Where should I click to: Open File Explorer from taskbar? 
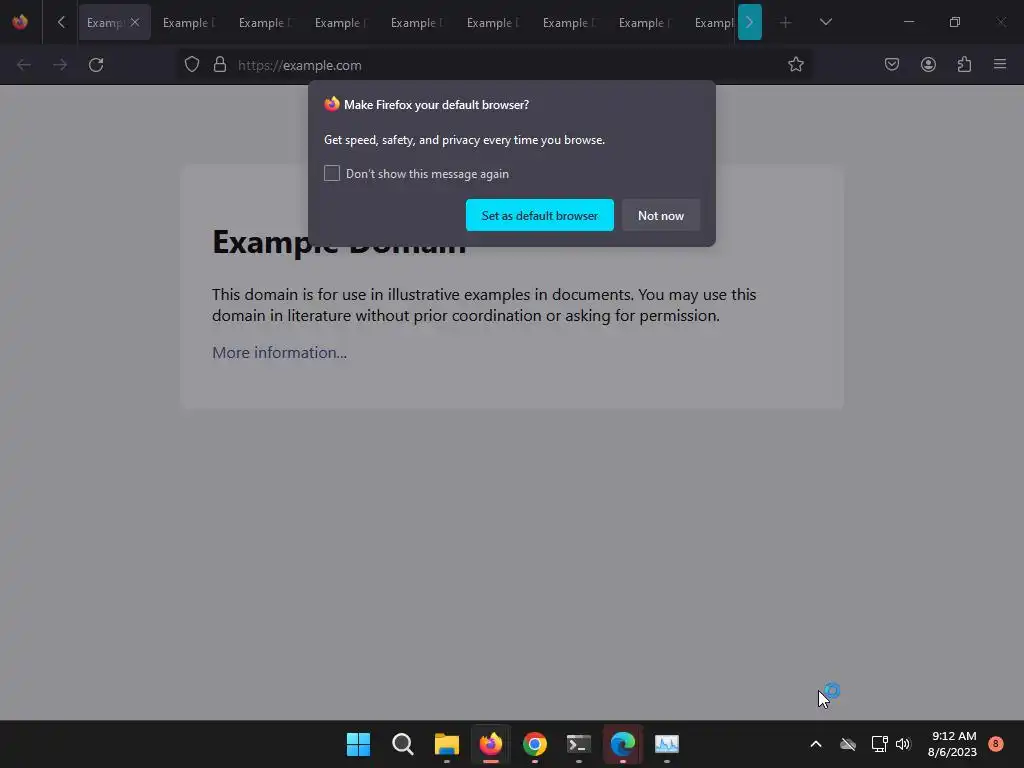click(447, 744)
